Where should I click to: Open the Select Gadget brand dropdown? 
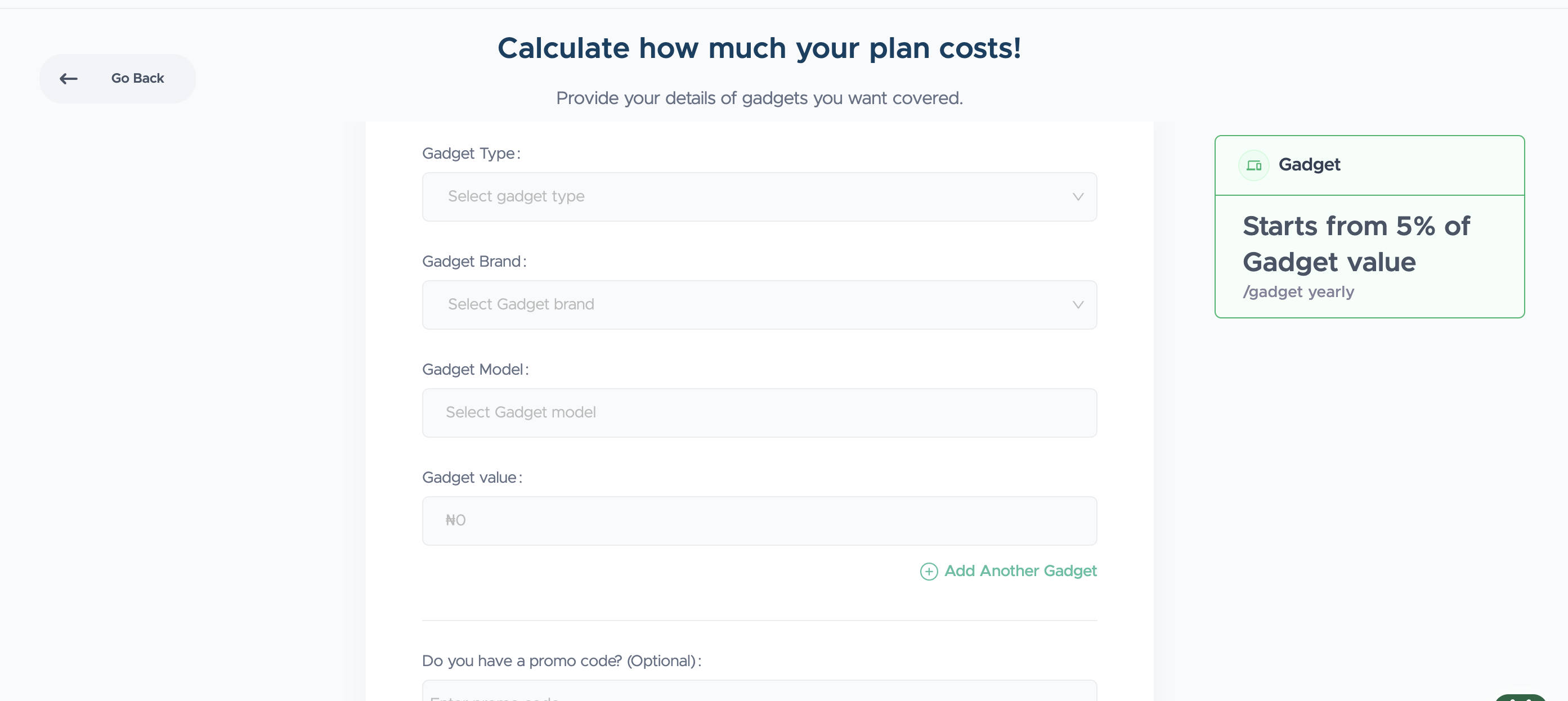(x=759, y=304)
